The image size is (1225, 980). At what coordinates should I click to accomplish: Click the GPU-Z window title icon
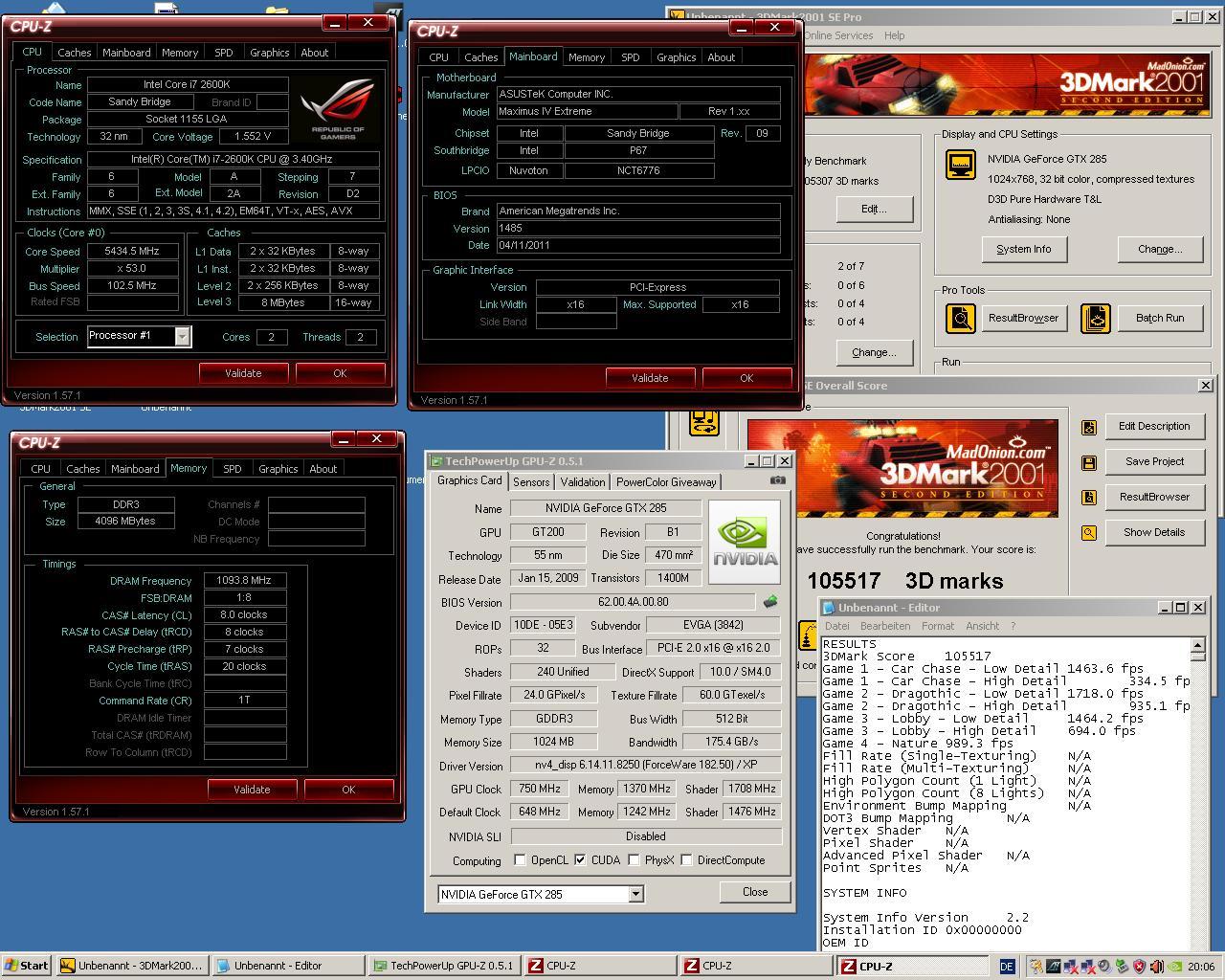coord(436,461)
